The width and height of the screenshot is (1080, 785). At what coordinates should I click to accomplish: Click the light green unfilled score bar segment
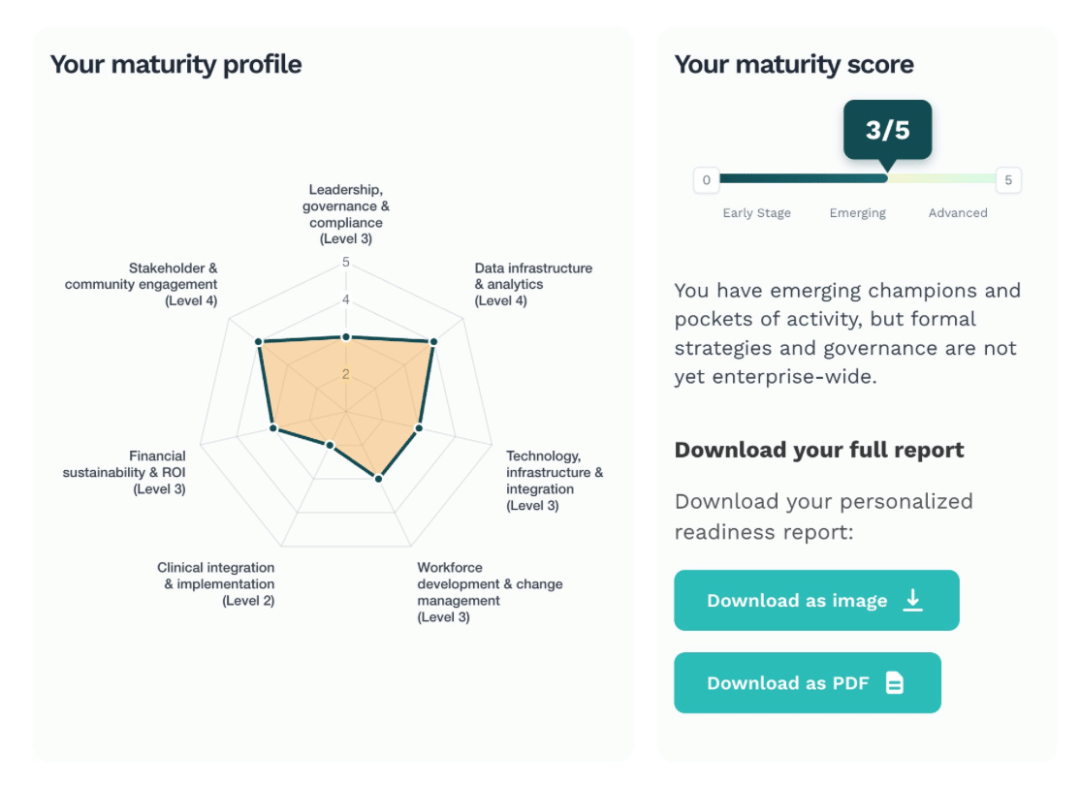coord(940,179)
